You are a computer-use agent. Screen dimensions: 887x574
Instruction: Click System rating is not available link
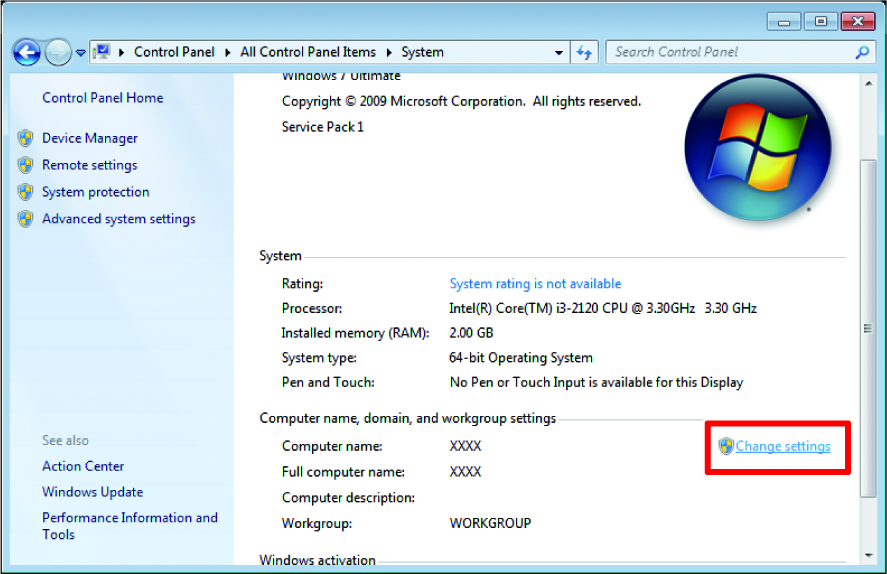coord(535,283)
